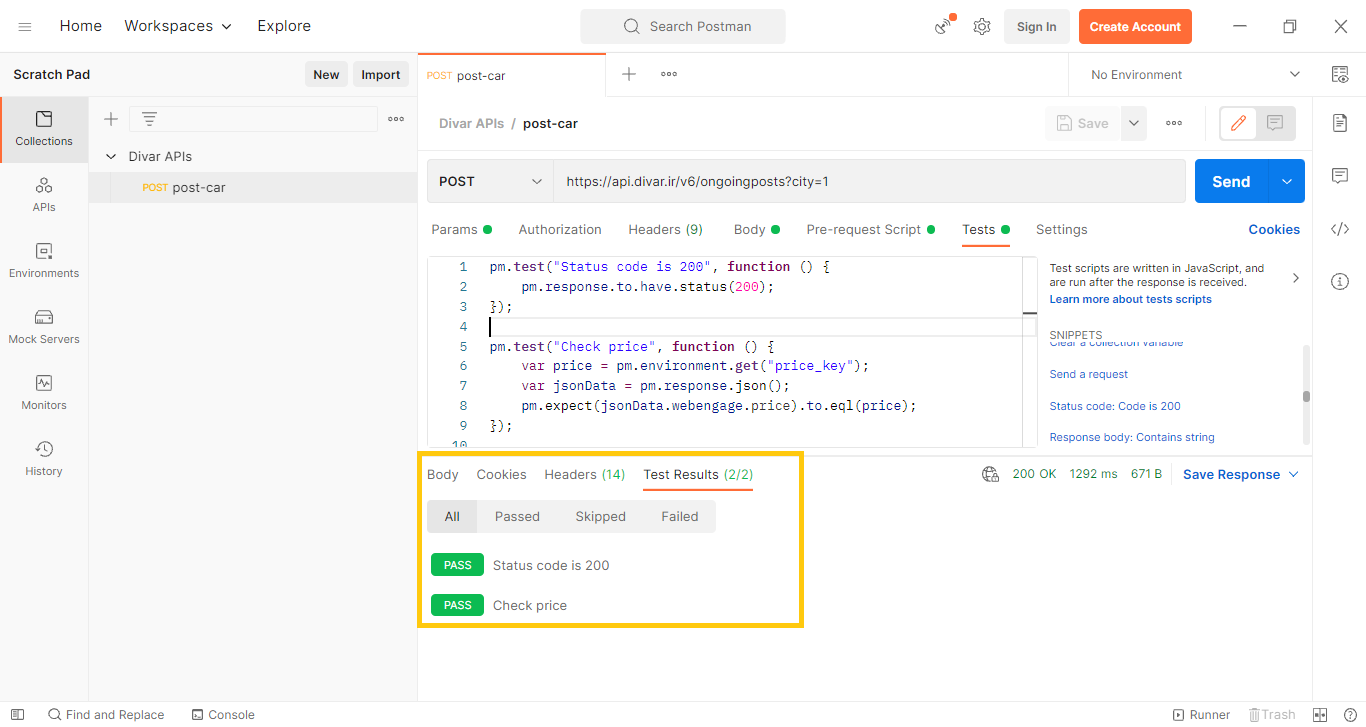Open the Console
This screenshot has width=1366, height=727.
tap(223, 714)
